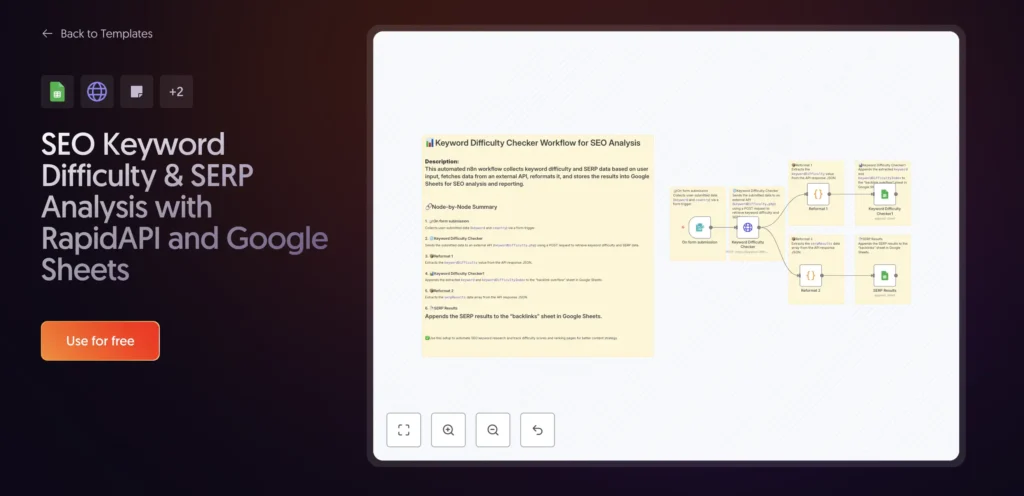Reset the canvas zoom level
This screenshot has height=496, width=1024.
pyautogui.click(x=537, y=429)
